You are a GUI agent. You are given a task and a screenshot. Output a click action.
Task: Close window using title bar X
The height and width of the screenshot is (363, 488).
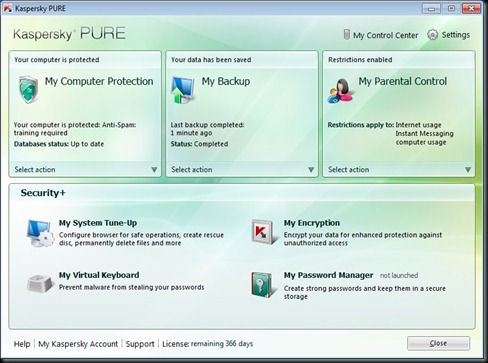click(471, 8)
